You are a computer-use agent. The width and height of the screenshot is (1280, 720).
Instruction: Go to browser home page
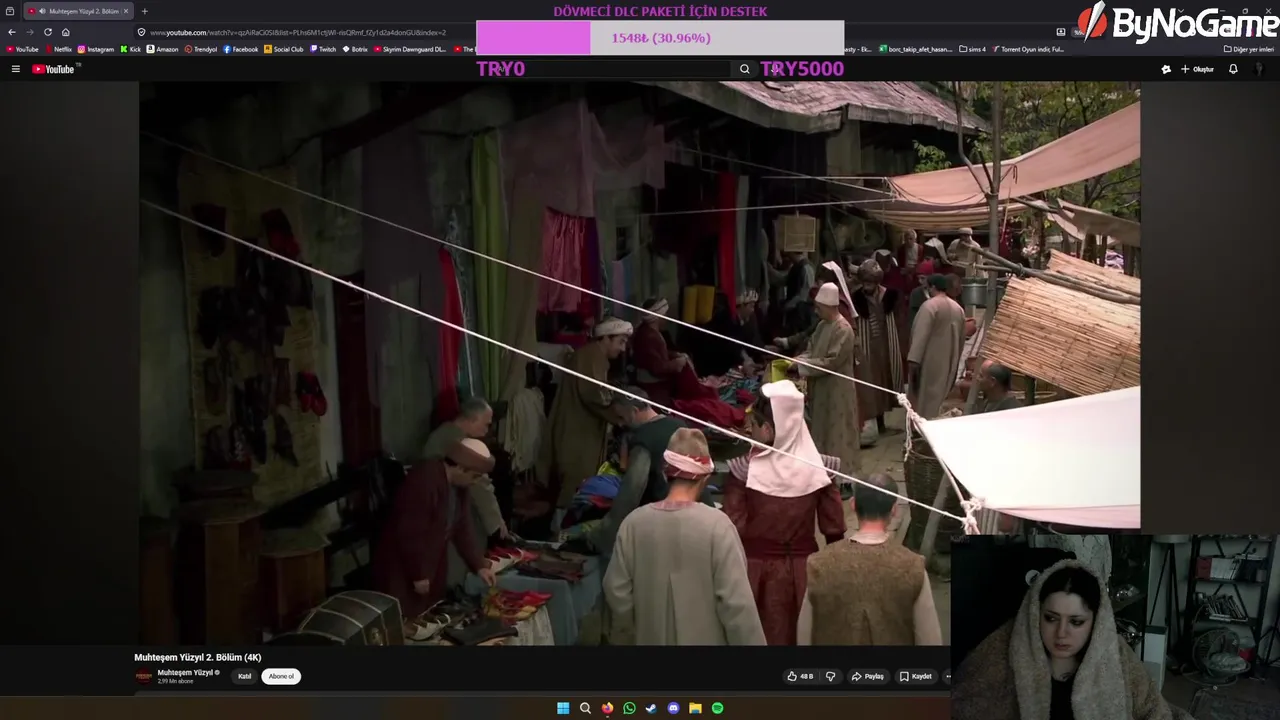[x=66, y=32]
